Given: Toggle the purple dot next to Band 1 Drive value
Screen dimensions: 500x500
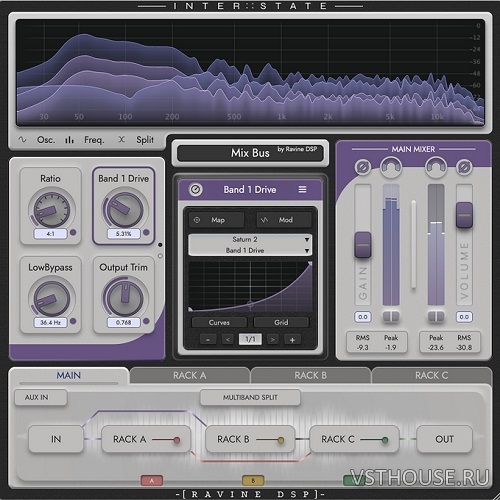Looking at the screenshot, I should pyautogui.click(x=146, y=232).
